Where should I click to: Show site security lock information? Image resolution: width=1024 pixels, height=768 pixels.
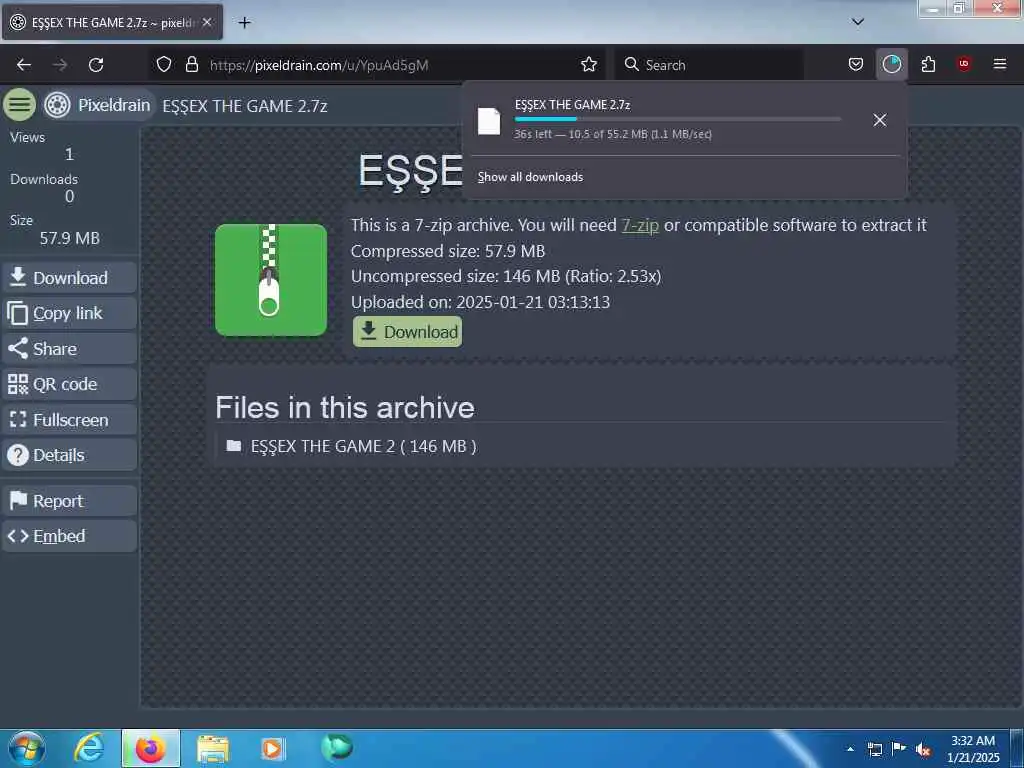point(191,64)
